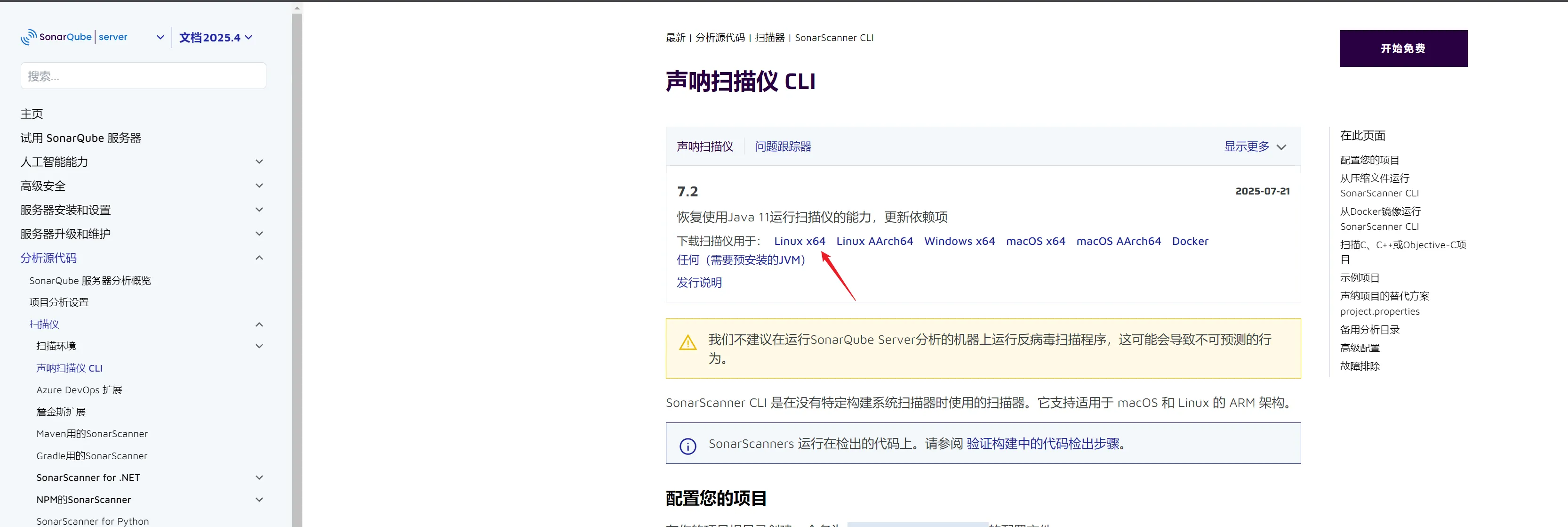Open the 文档2025.4 version dropdown

coord(216,38)
